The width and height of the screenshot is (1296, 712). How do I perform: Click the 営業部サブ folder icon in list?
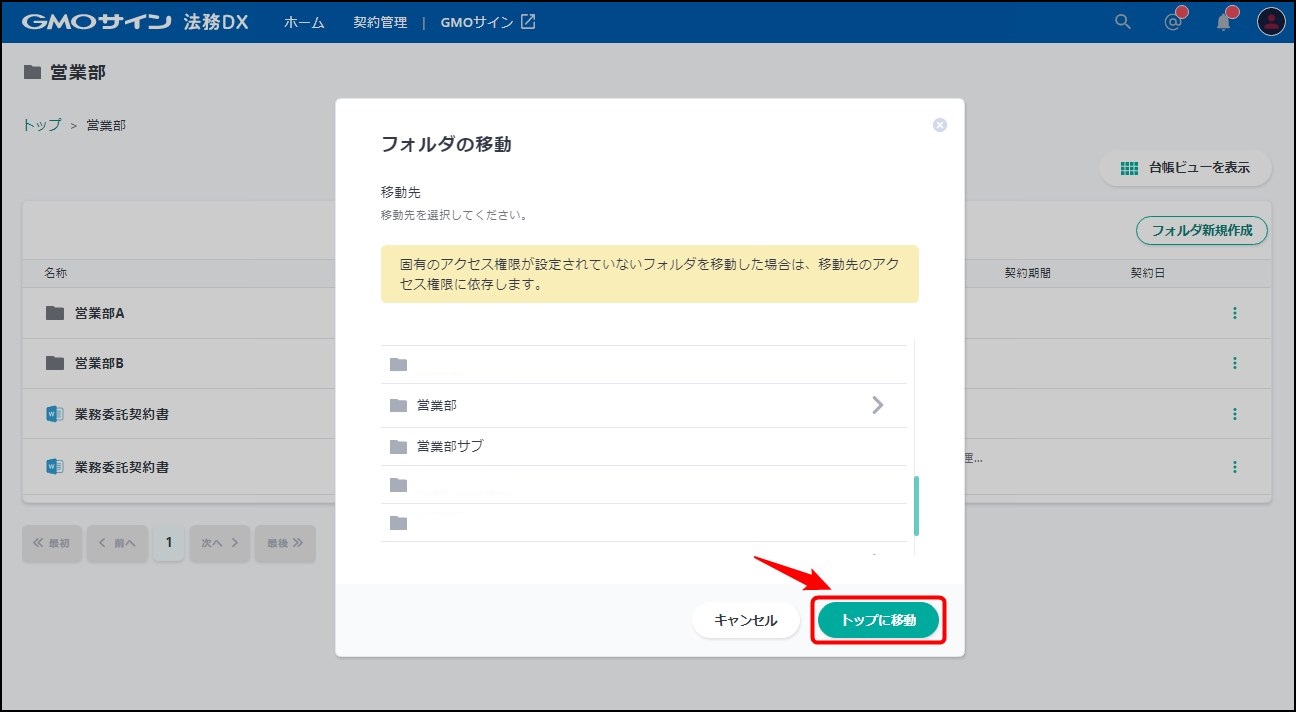(398, 446)
